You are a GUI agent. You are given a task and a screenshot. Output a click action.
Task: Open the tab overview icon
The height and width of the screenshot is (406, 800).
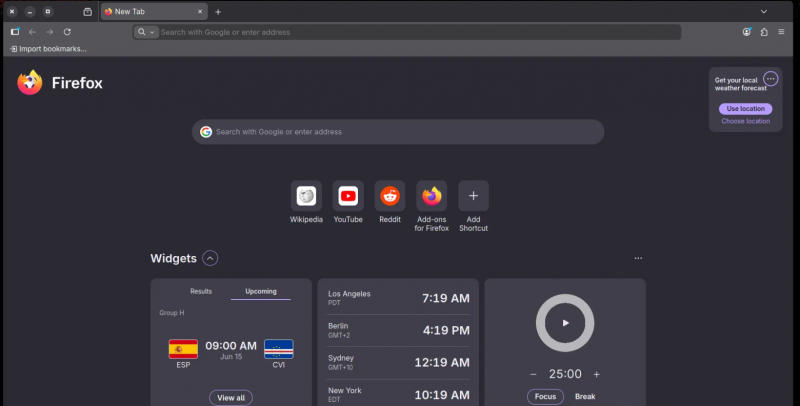(x=88, y=12)
